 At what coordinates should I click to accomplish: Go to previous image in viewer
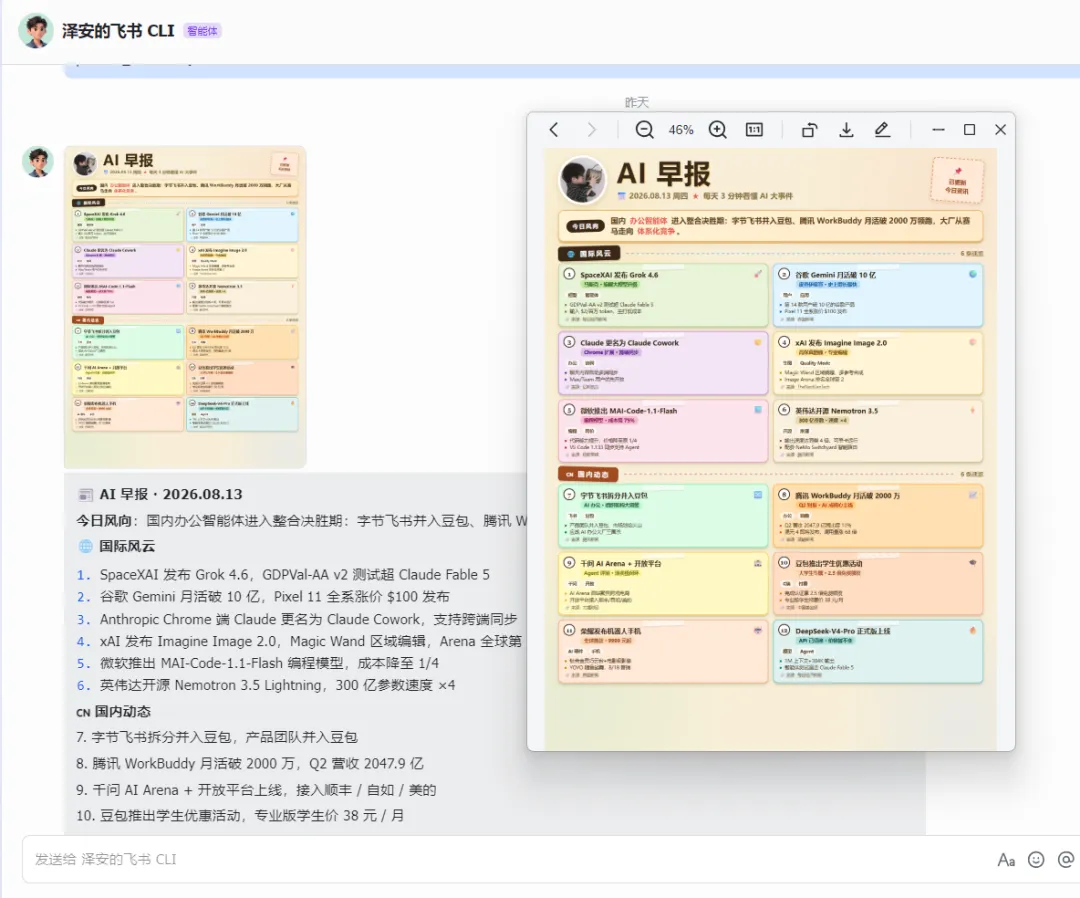point(554,129)
